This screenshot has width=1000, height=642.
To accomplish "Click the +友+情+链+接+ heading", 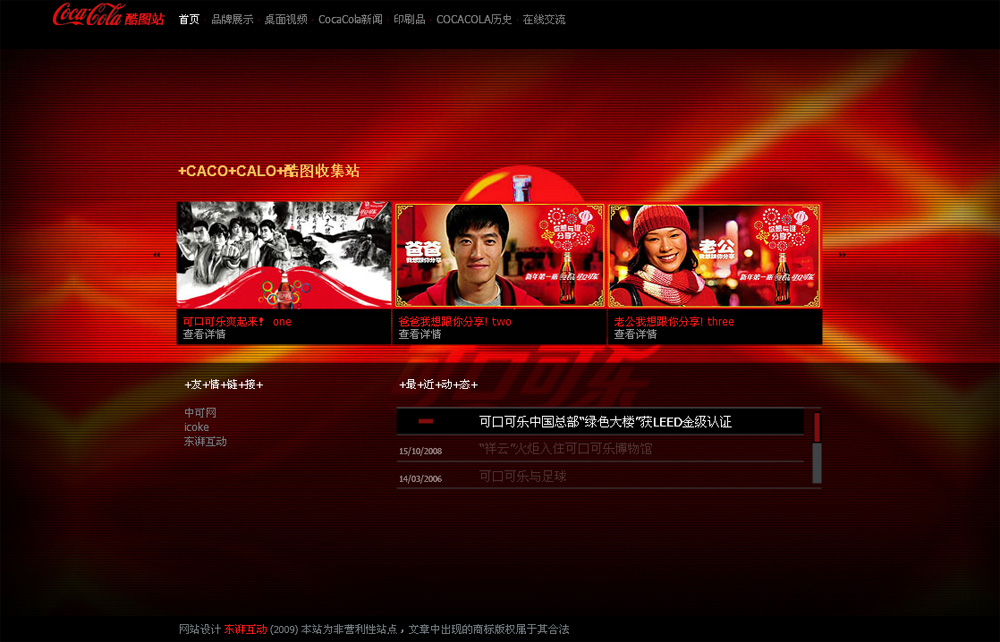I will pos(224,384).
